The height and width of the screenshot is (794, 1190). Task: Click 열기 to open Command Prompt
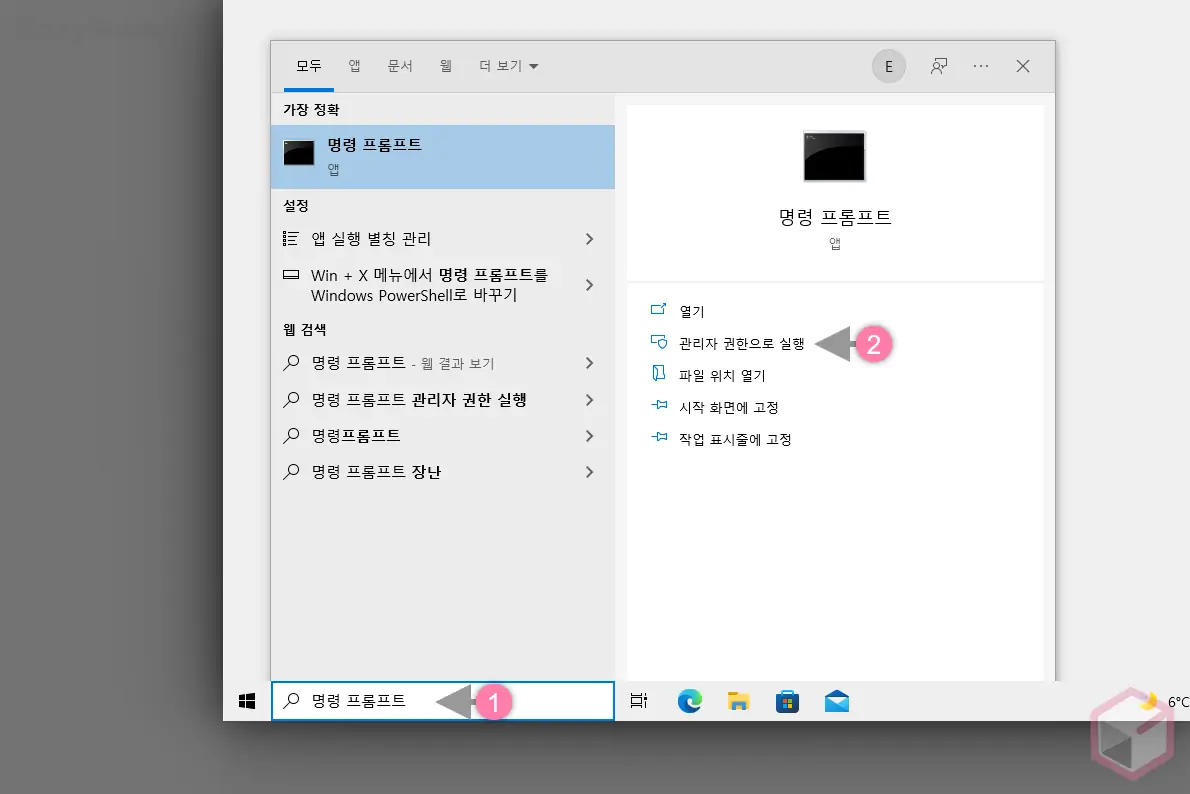tap(693, 310)
